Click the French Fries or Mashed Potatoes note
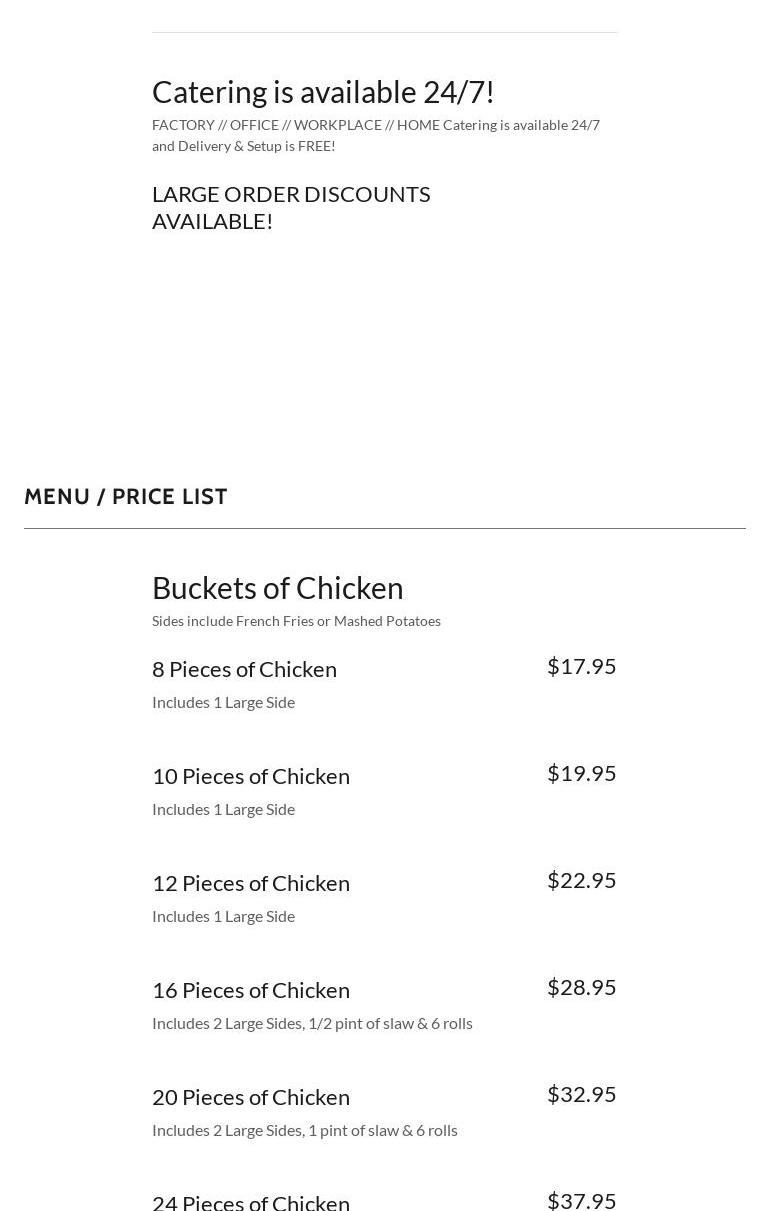The image size is (770, 1211). pyautogui.click(x=296, y=621)
